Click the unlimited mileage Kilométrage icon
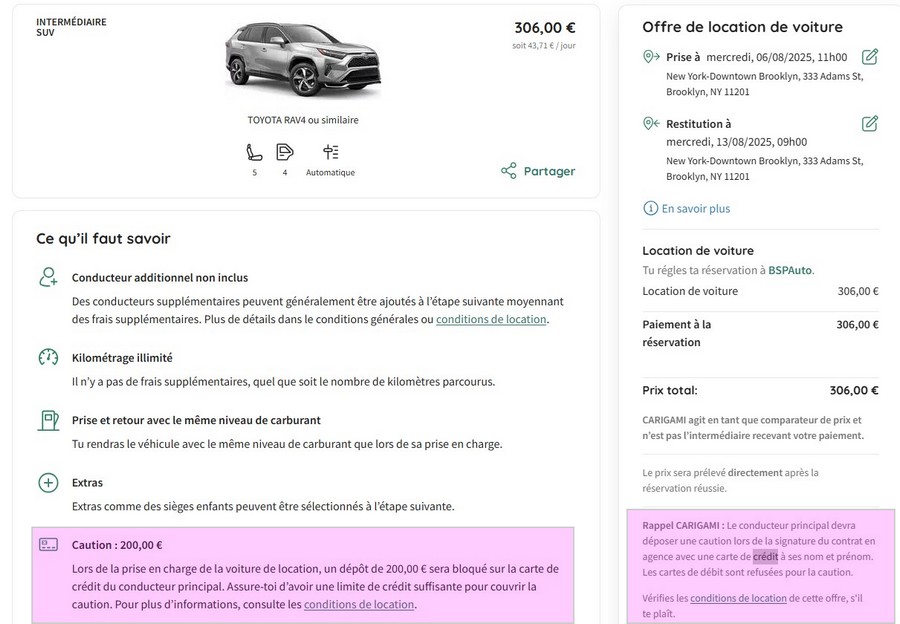The height and width of the screenshot is (624, 900). click(x=47, y=356)
